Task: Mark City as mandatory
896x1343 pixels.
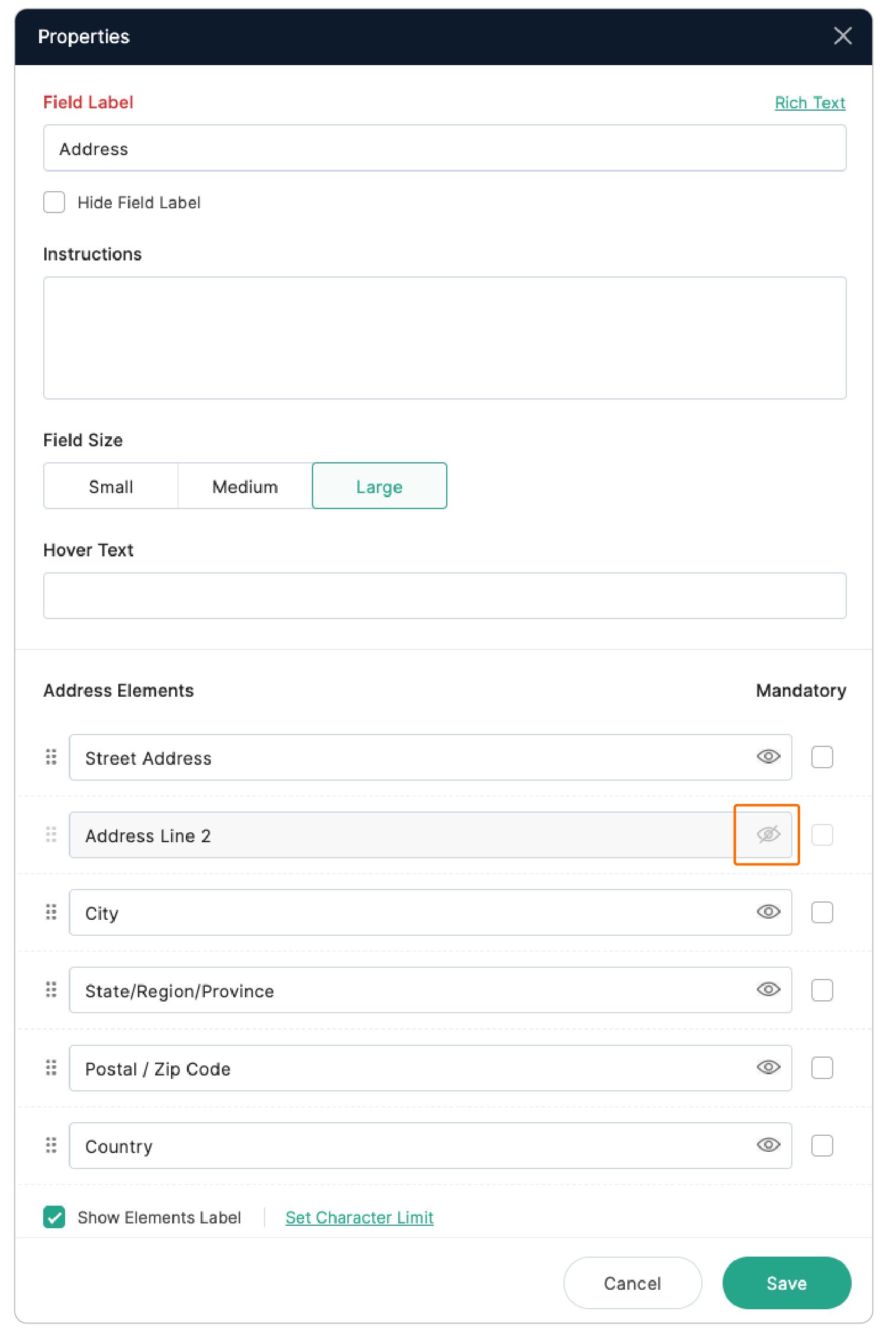Action: point(821,912)
